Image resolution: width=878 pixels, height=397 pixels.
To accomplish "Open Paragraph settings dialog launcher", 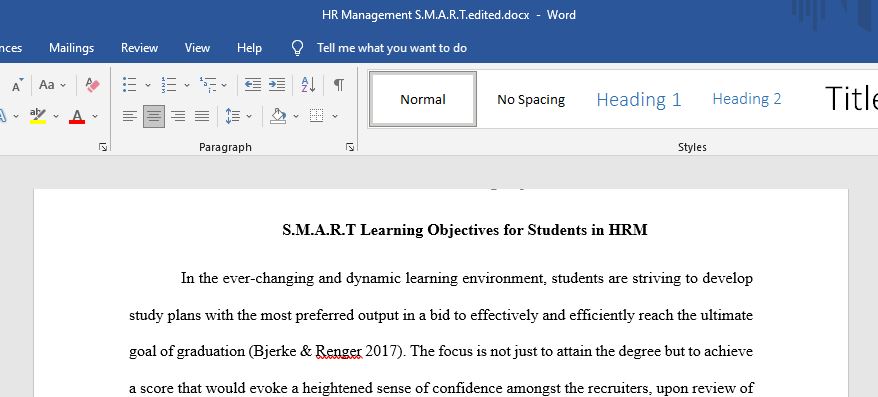I will point(350,147).
